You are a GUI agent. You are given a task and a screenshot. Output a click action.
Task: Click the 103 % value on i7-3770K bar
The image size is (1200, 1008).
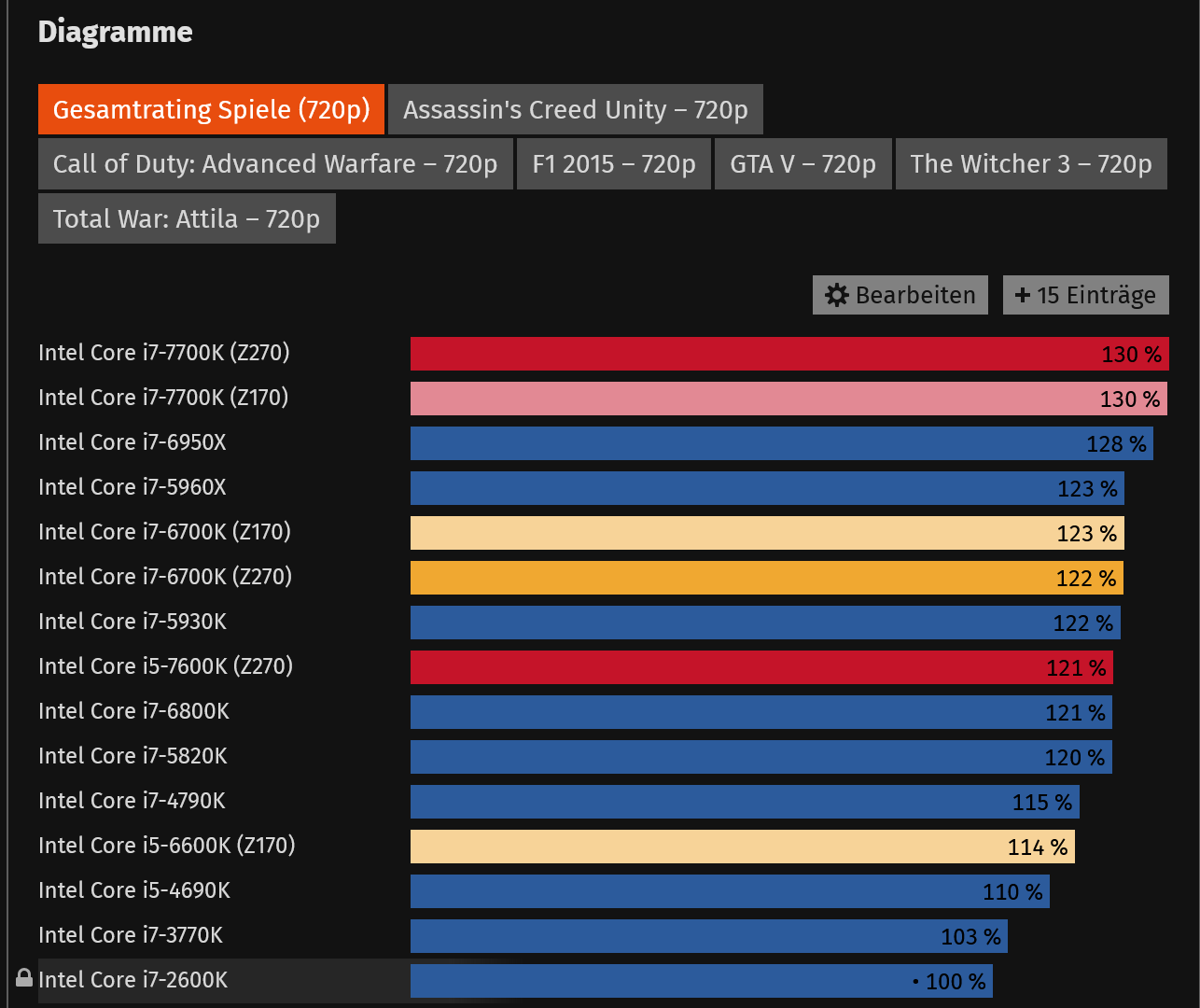[x=970, y=937]
